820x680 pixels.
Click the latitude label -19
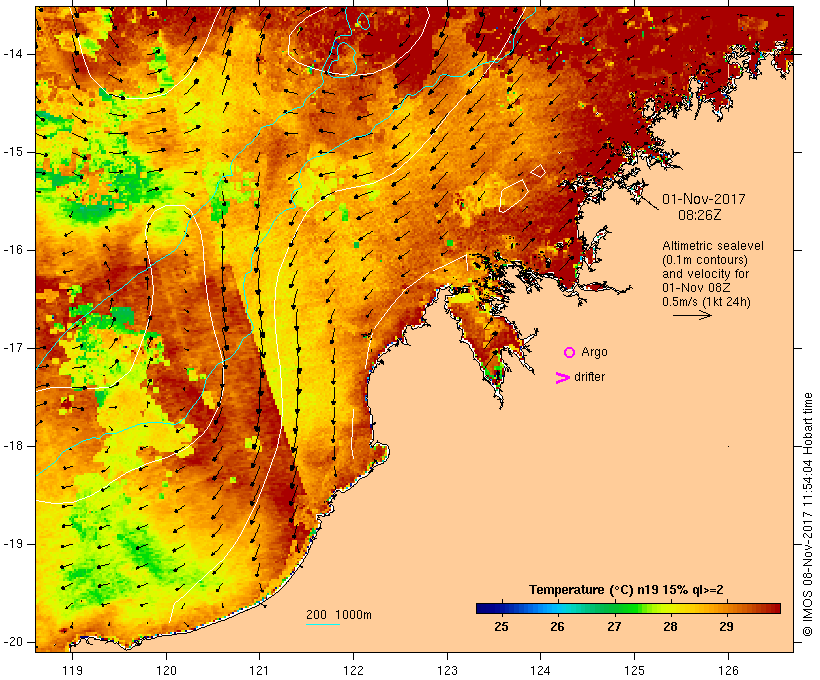[13, 544]
